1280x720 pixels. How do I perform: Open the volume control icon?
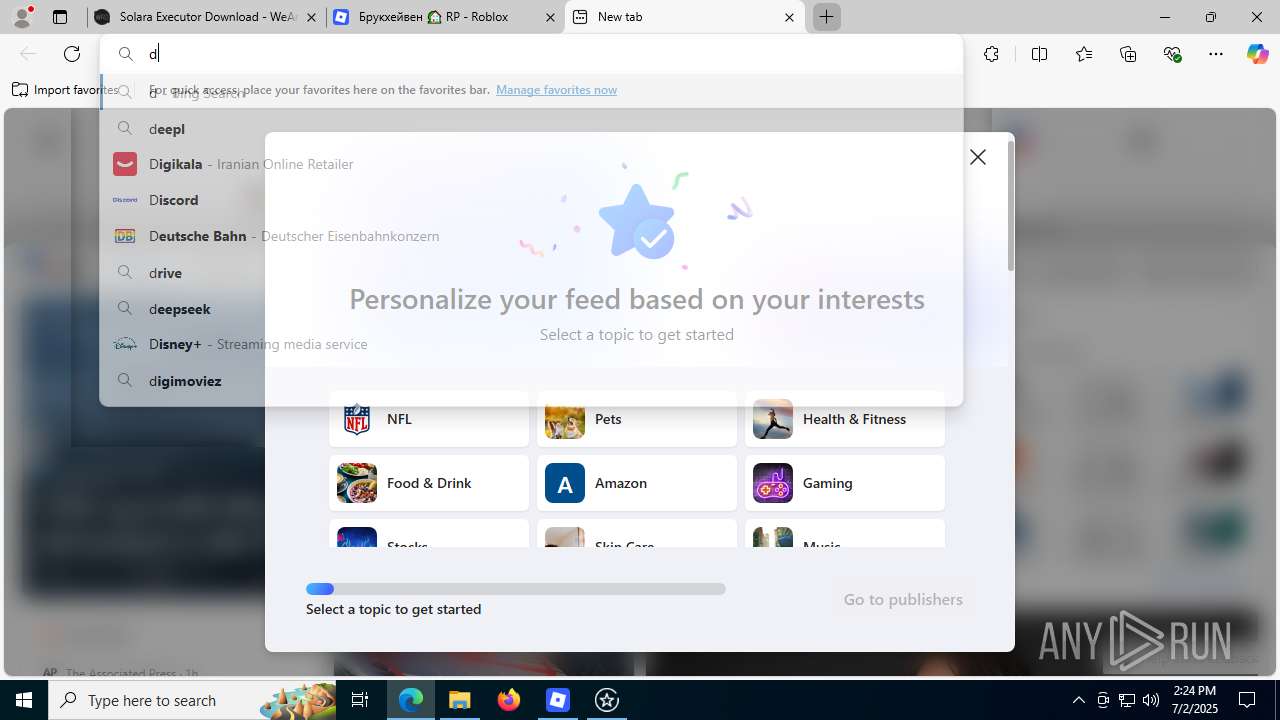[x=1151, y=700]
